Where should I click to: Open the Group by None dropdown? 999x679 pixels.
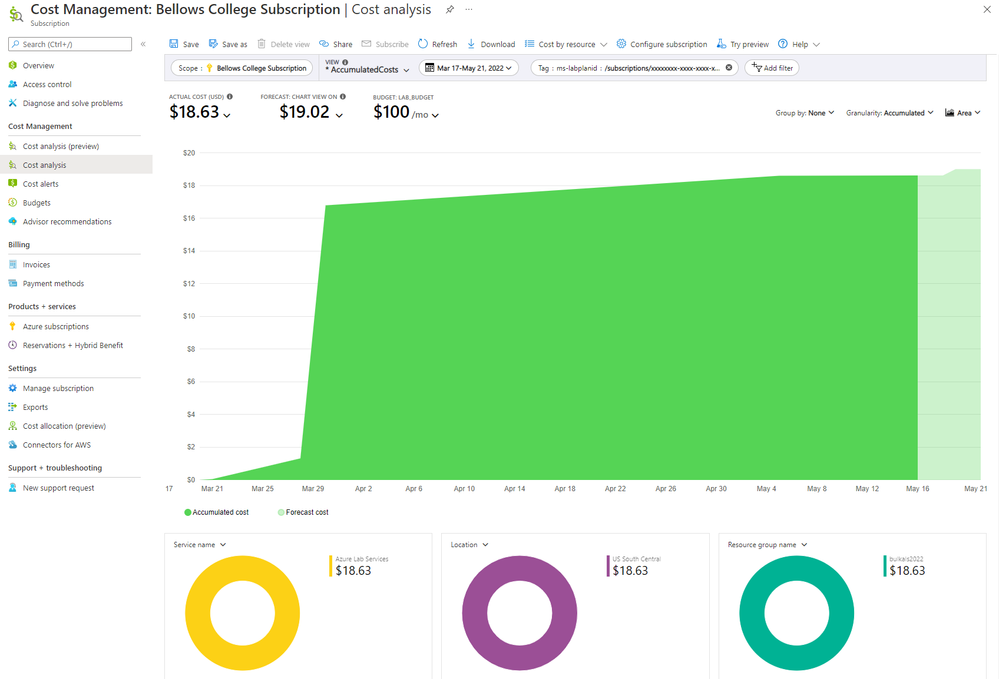coord(805,113)
